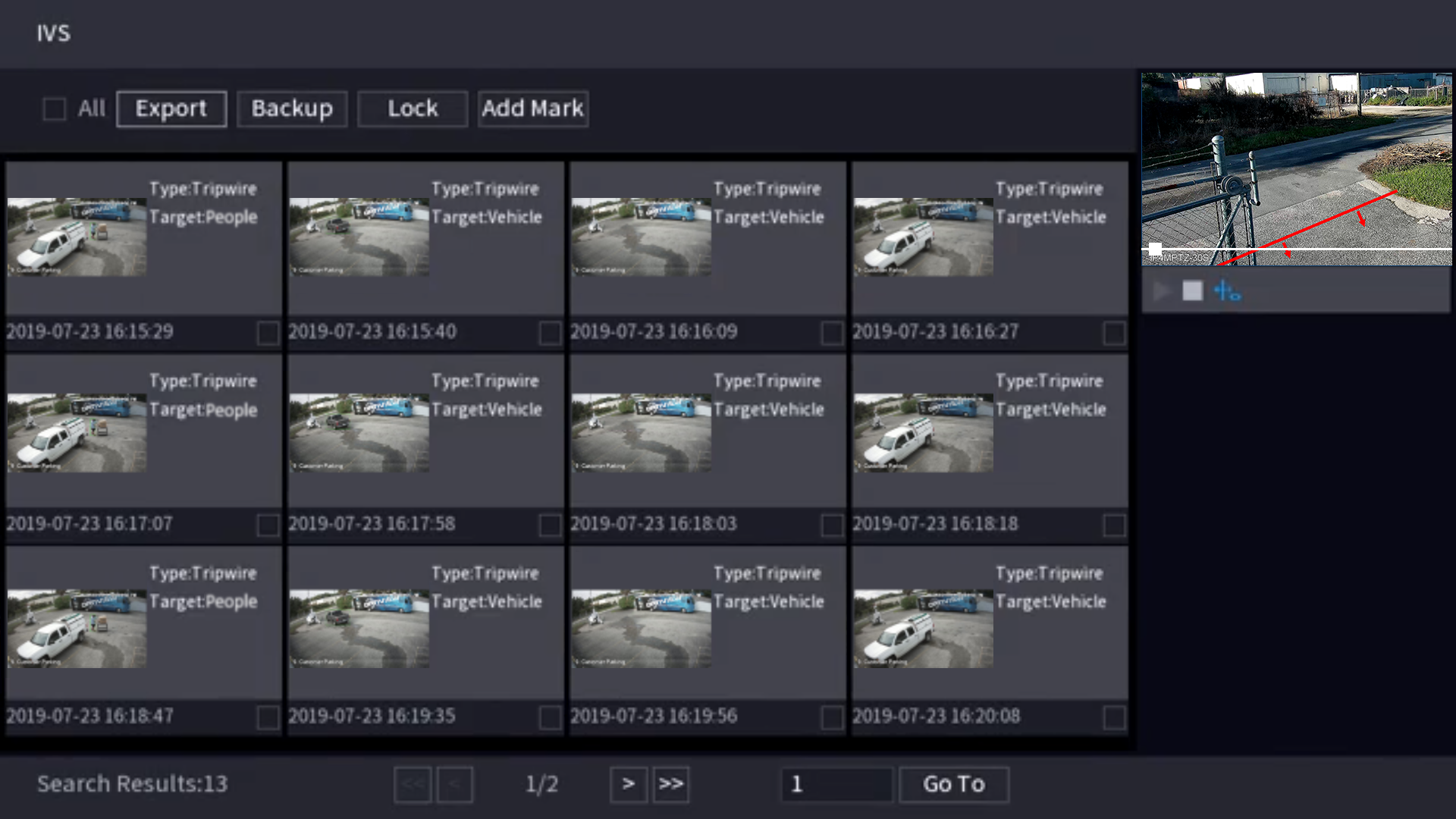Tick checkbox for 16:15:29 event
This screenshot has height=819, width=1456.
coord(268,332)
